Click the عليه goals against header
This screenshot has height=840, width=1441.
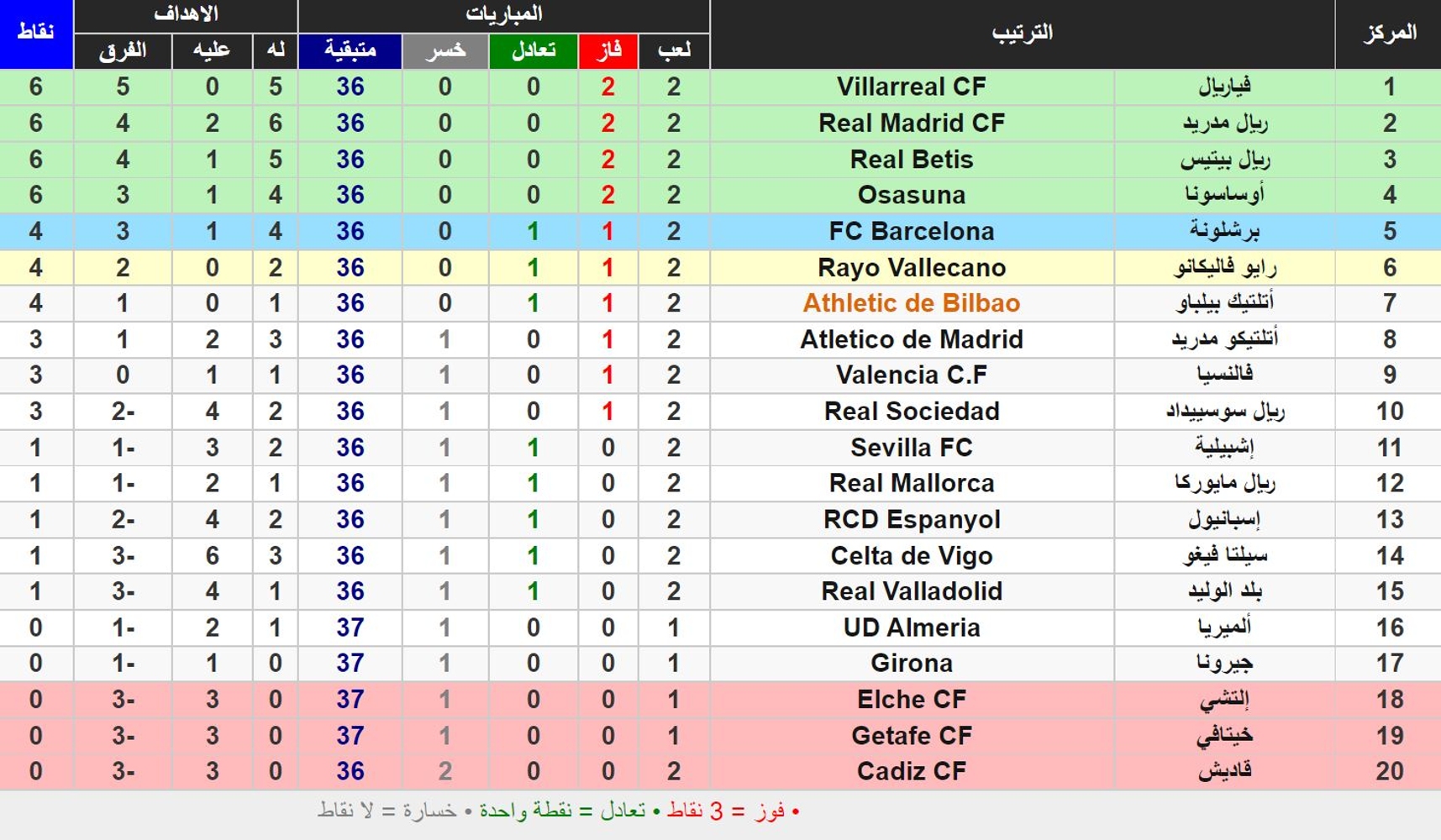[212, 50]
